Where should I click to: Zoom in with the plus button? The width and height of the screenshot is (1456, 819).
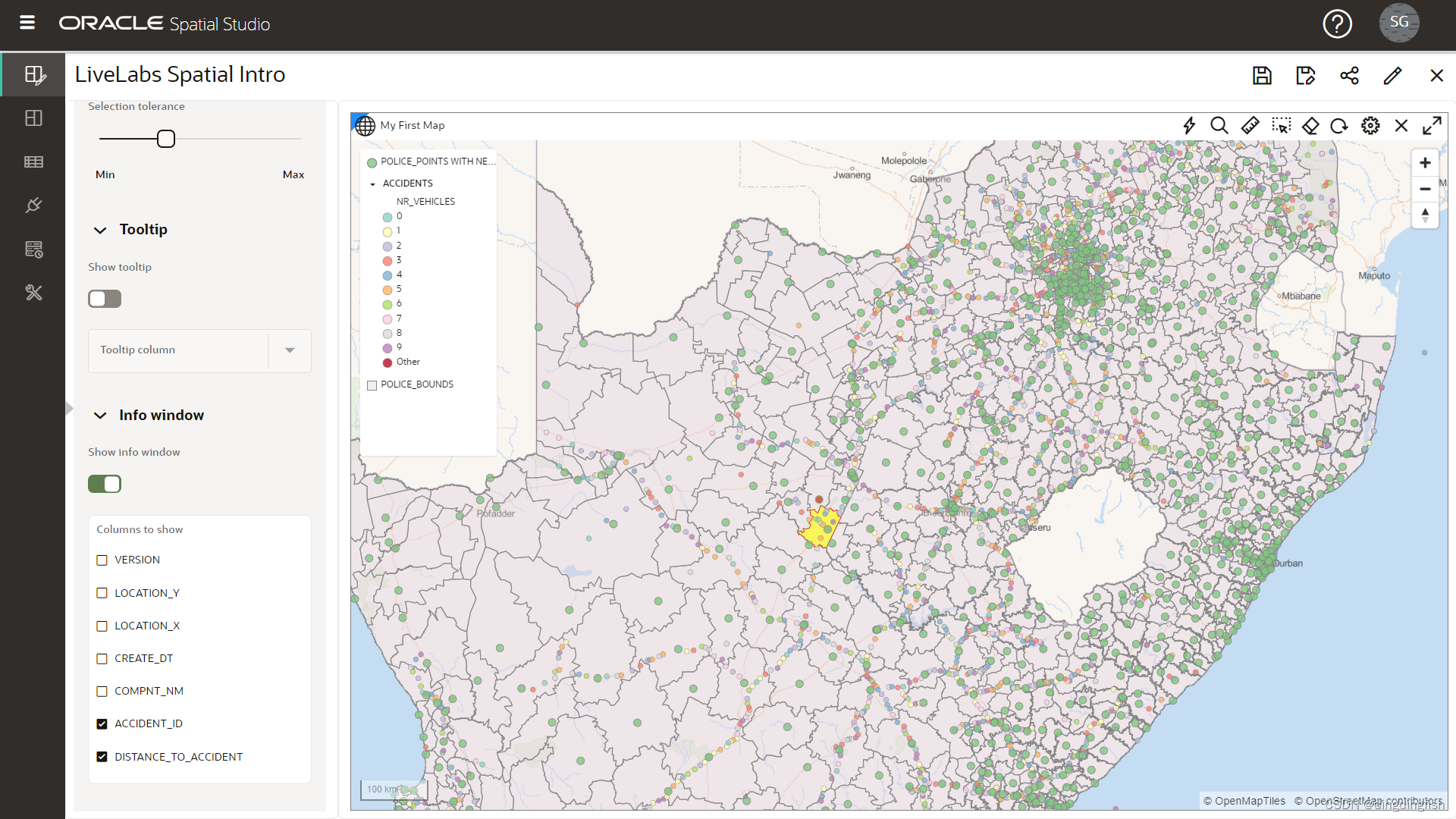tap(1425, 163)
